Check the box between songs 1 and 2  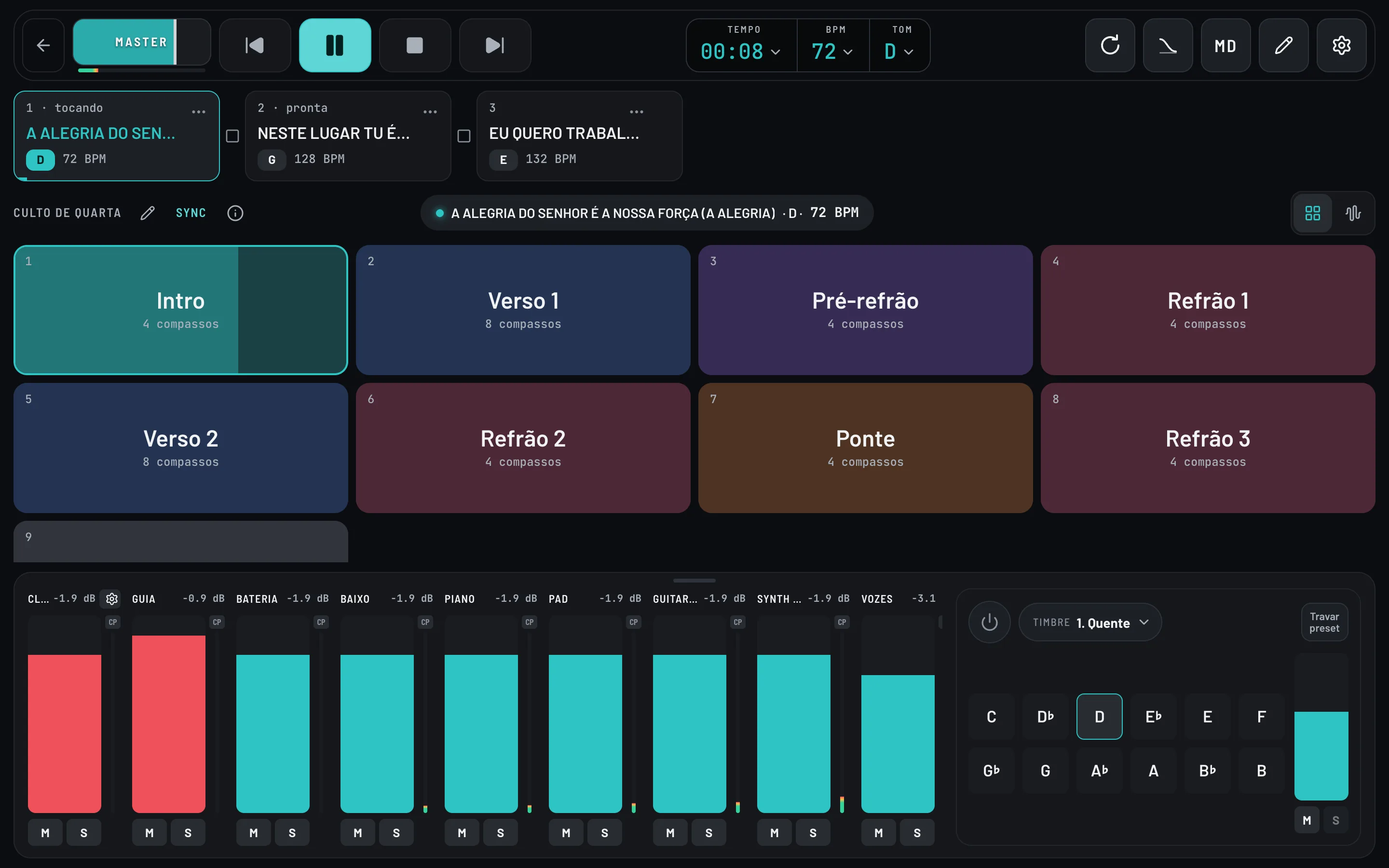click(232, 136)
